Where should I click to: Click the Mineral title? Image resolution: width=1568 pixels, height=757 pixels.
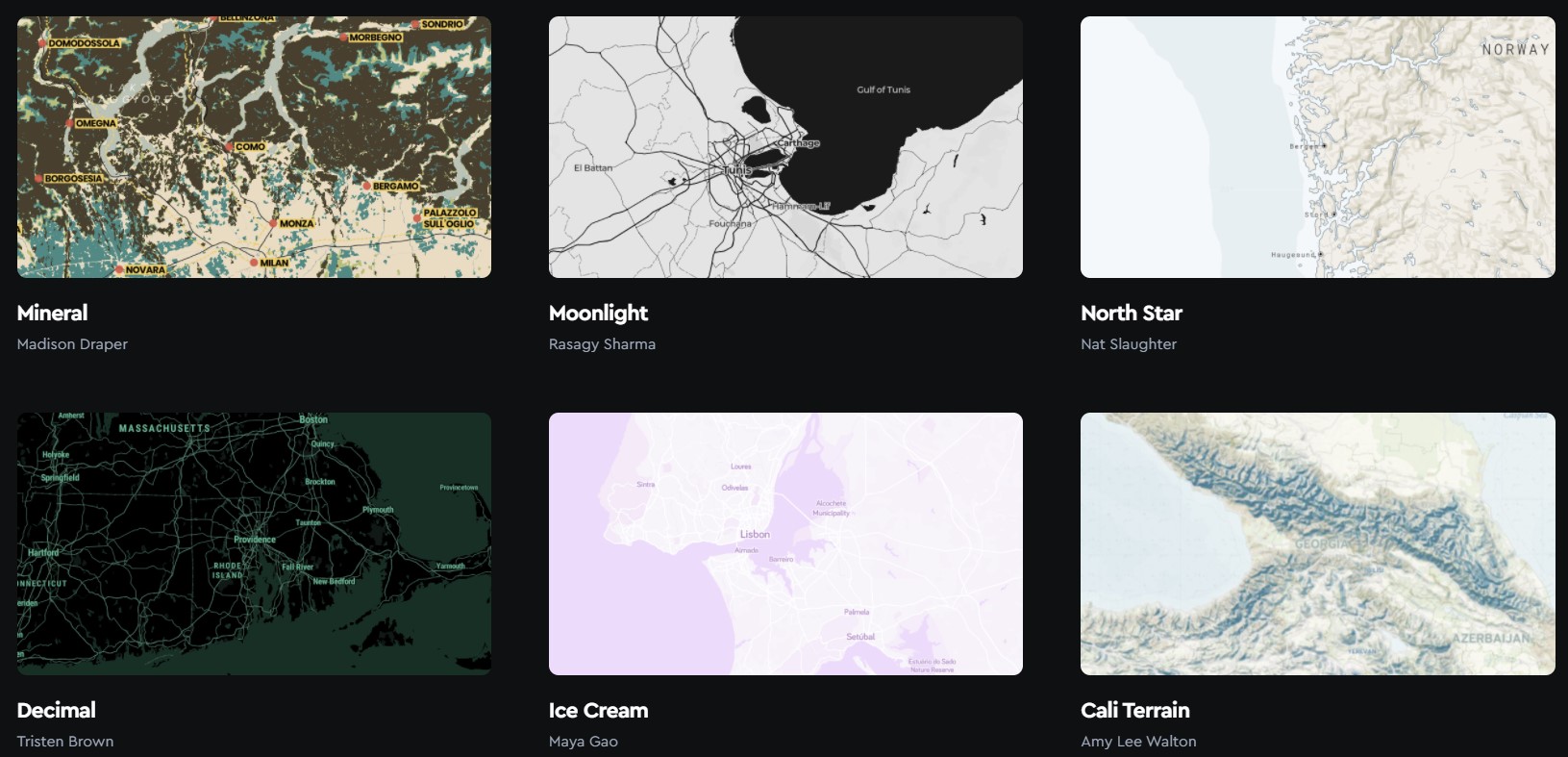click(52, 313)
